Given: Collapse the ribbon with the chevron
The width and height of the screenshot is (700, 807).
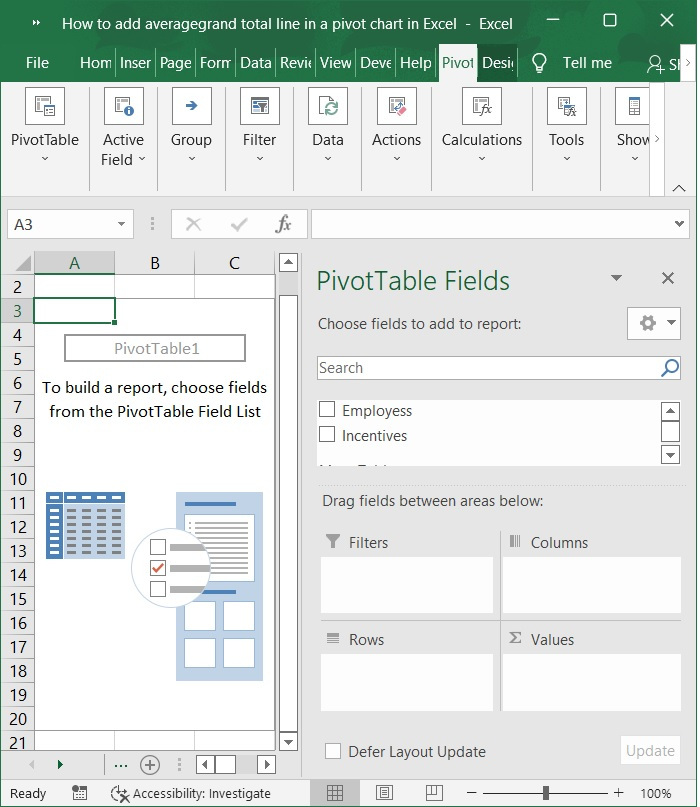Looking at the screenshot, I should coord(679,188).
